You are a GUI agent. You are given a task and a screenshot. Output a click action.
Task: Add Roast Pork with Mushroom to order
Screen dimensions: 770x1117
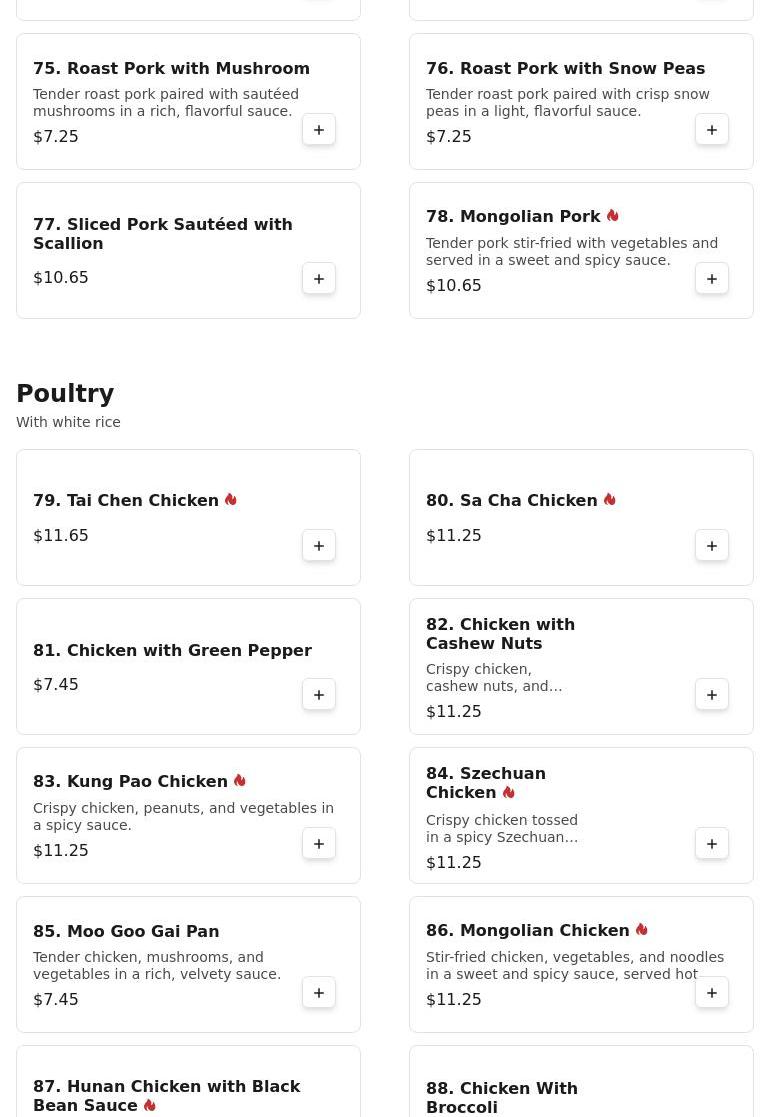[318, 130]
